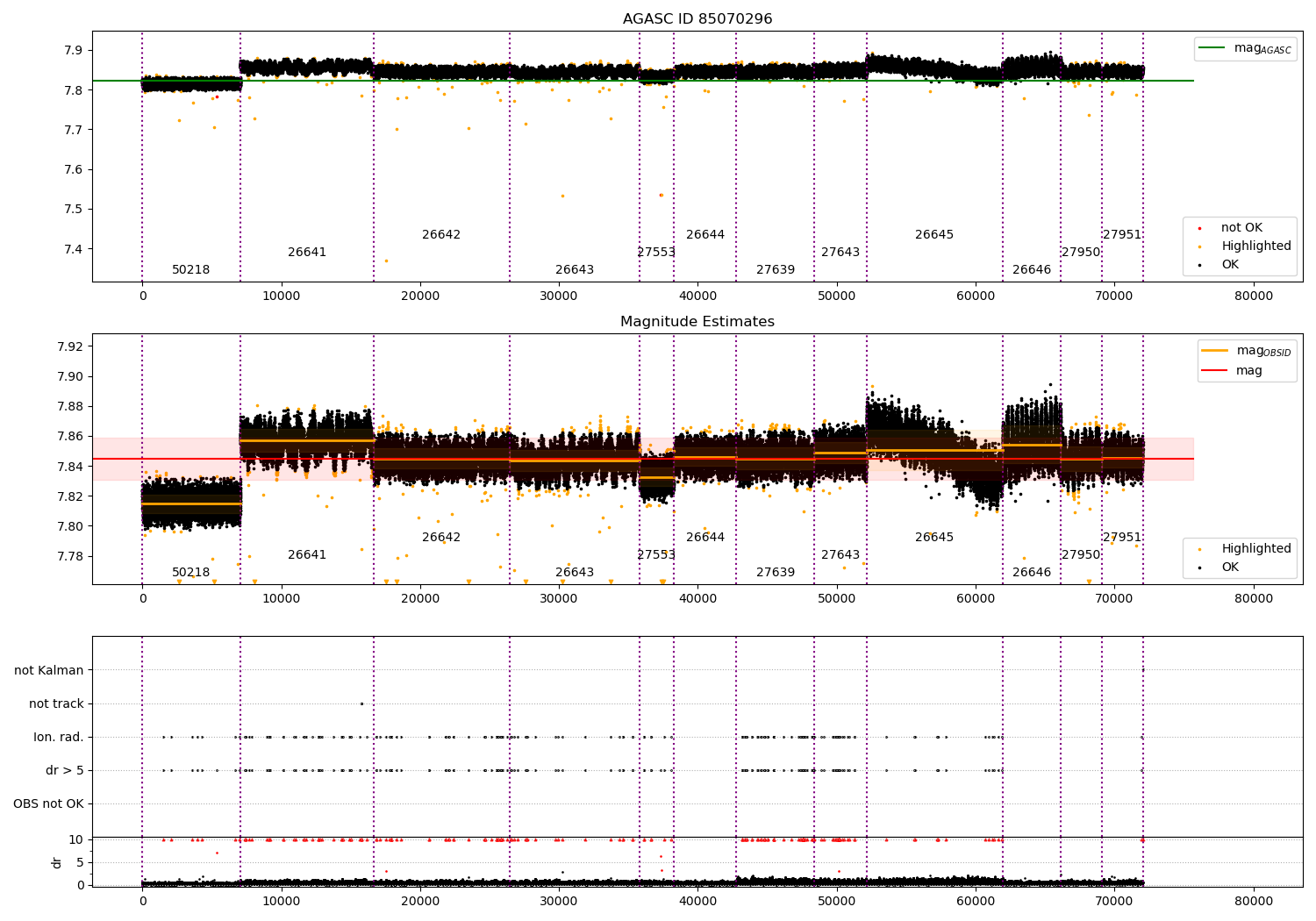This screenshot has height=921, width=1316.
Task: Click obsid label 26644 in top panel
Action: click(705, 234)
